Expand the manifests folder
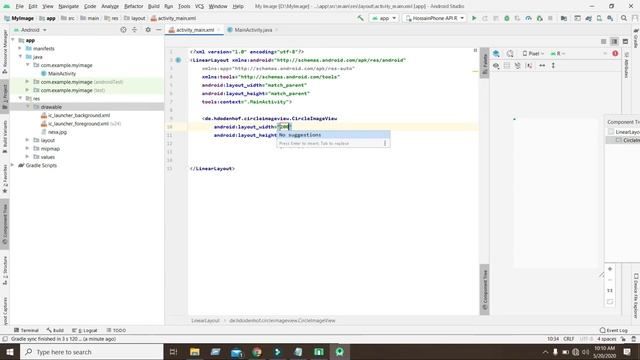Viewport: 640px width, 360px height. coord(20,49)
